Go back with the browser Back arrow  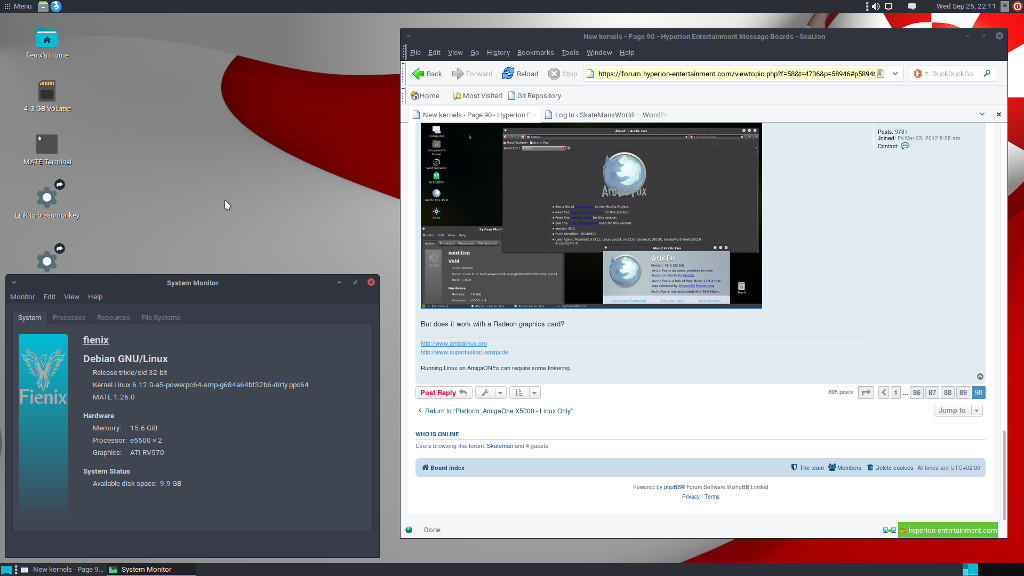click(427, 74)
